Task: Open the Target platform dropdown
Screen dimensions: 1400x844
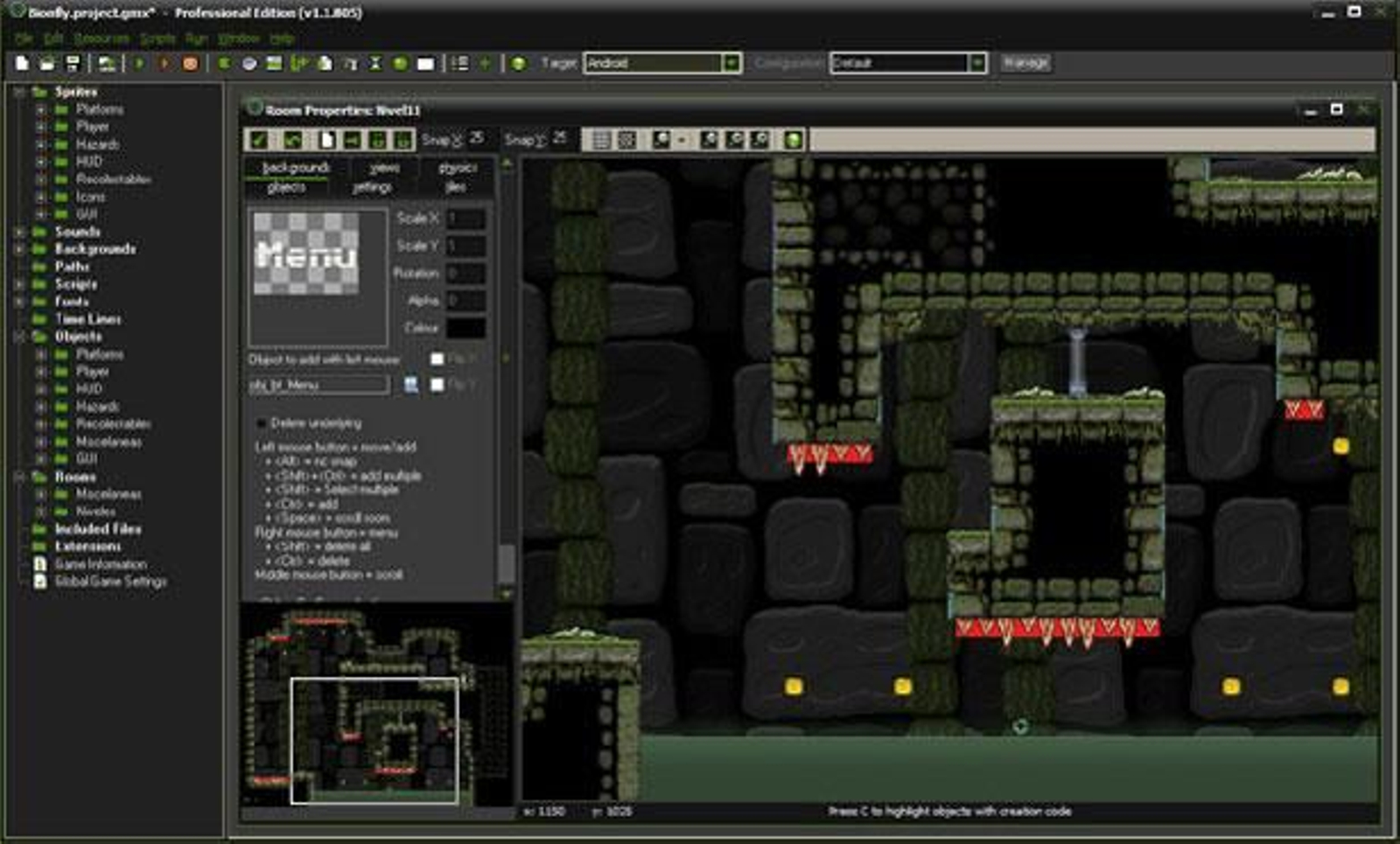Action: click(x=731, y=63)
